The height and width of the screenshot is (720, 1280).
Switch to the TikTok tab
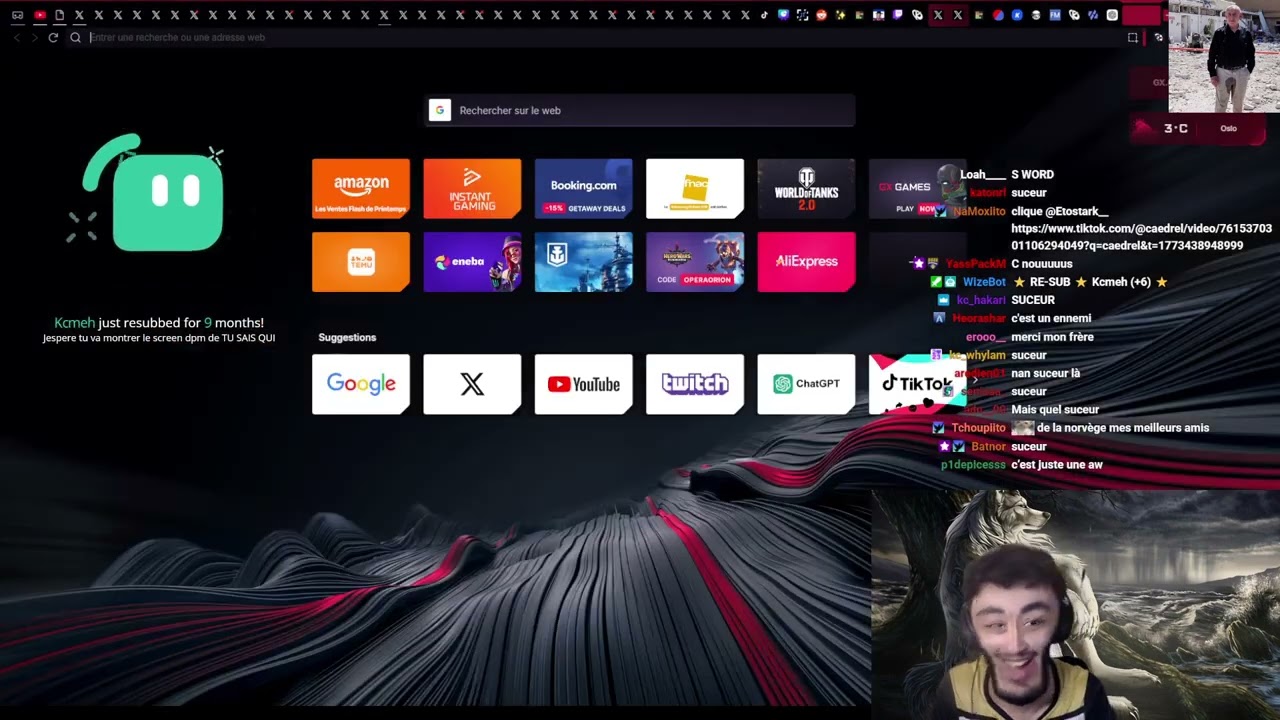764,15
